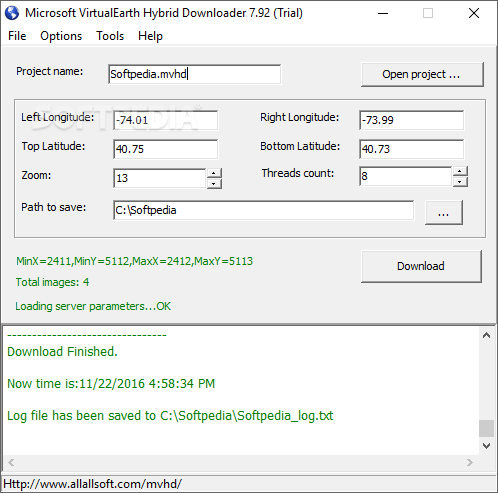498x493 pixels.
Task: Decrease the Threads count
Action: (460, 182)
